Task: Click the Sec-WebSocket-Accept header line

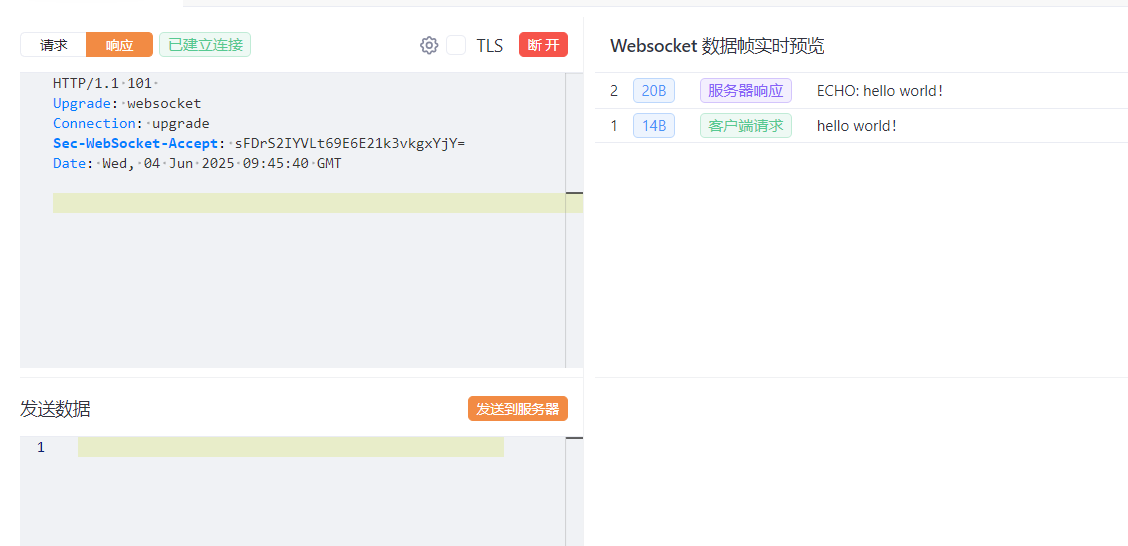Action: [259, 143]
